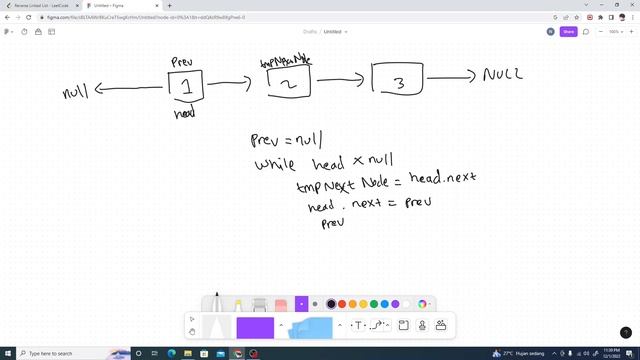Open the FigJam help button
Viewport: 640px width, 360px height.
coord(626,333)
